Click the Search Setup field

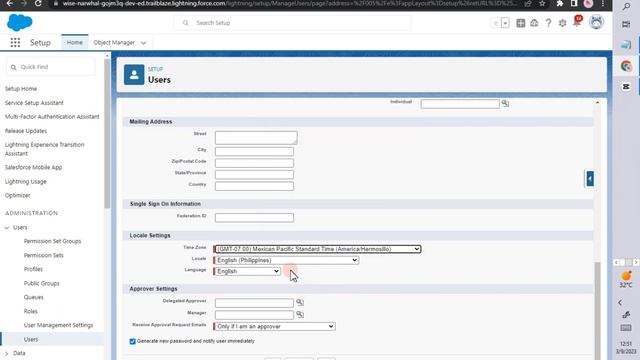(292, 23)
